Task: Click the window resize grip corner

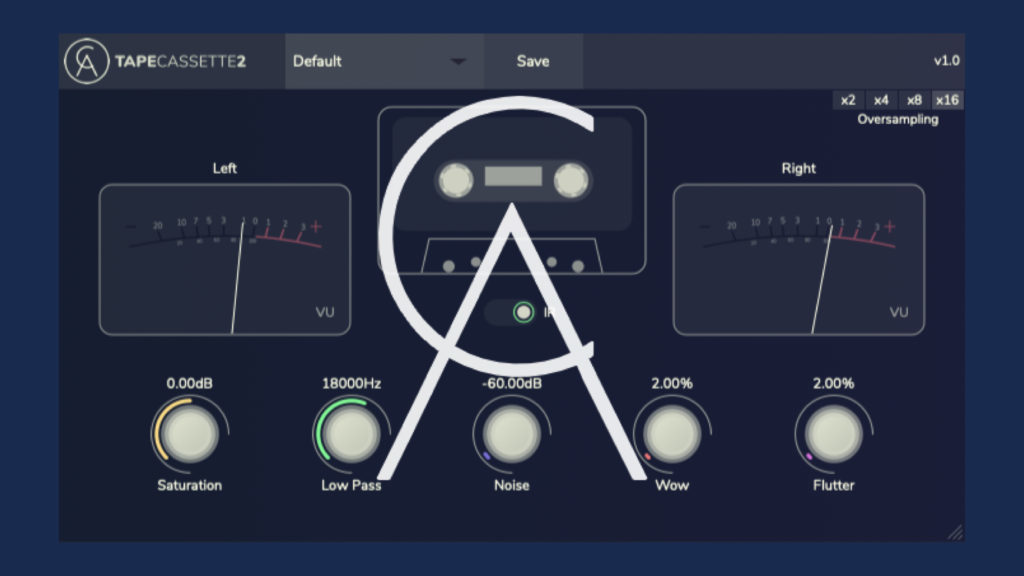Action: click(955, 532)
